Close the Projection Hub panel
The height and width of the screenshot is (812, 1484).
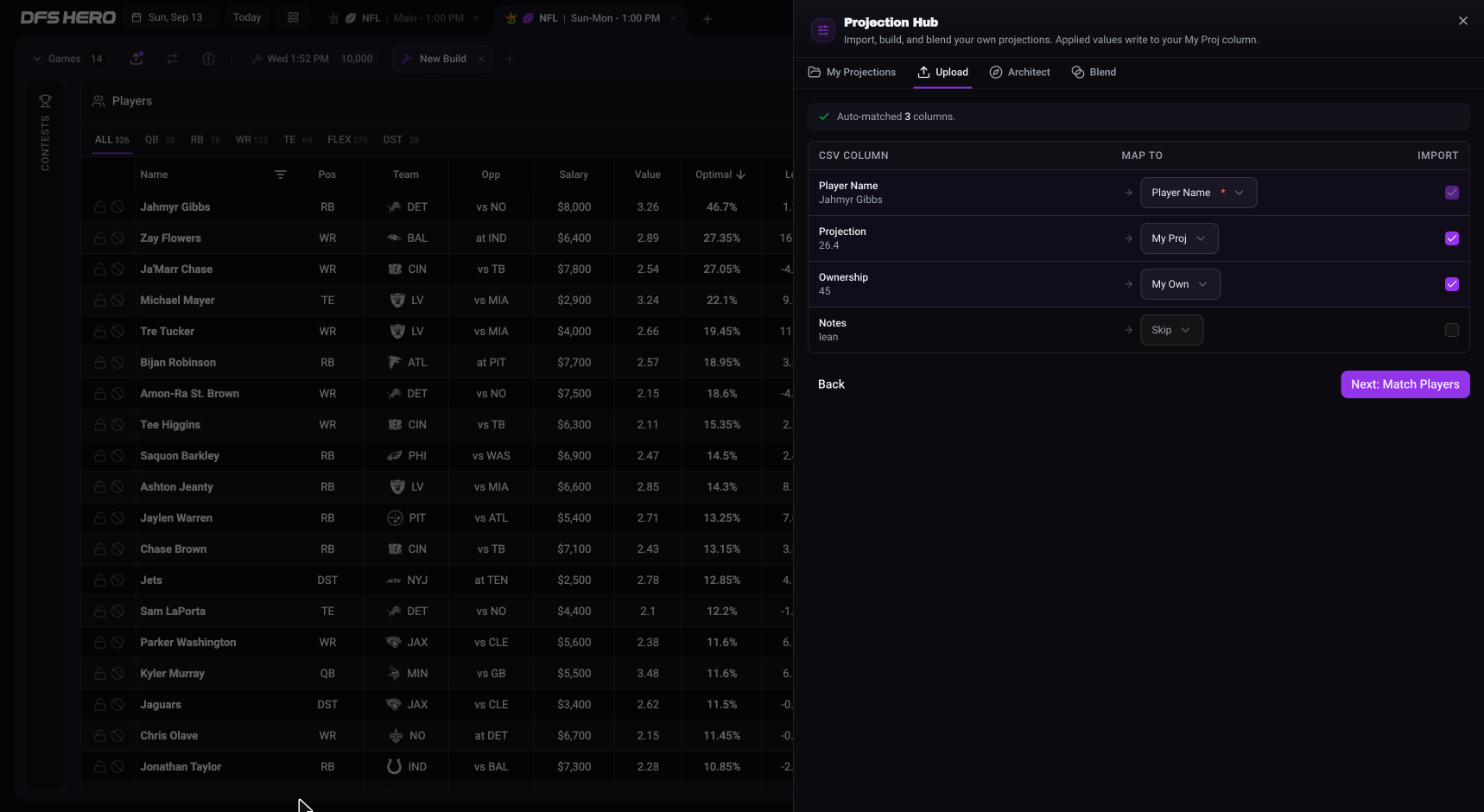tap(1463, 21)
